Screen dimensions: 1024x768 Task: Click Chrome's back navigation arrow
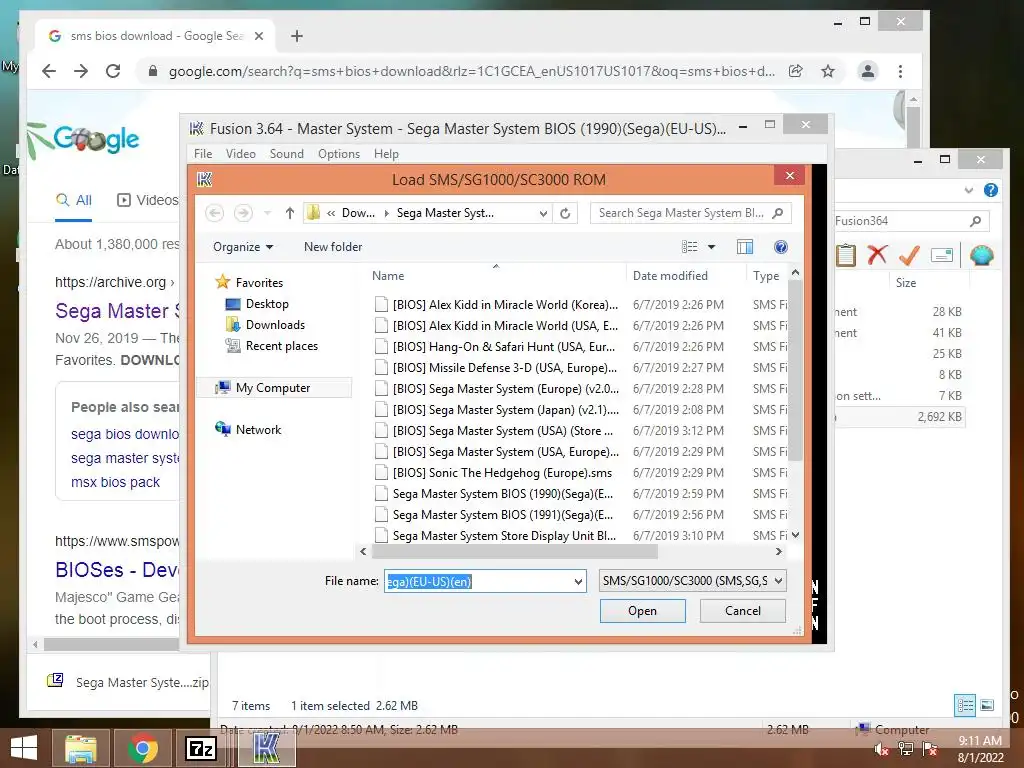pos(49,71)
